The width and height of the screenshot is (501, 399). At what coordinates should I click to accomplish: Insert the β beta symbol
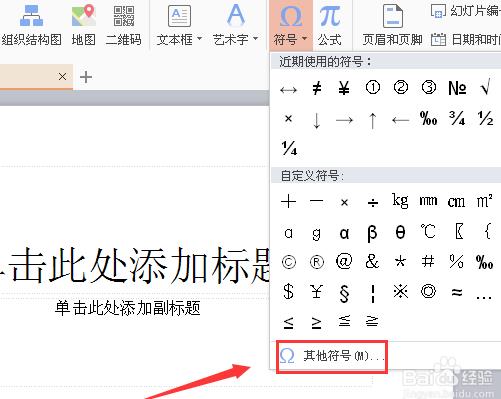372,233
